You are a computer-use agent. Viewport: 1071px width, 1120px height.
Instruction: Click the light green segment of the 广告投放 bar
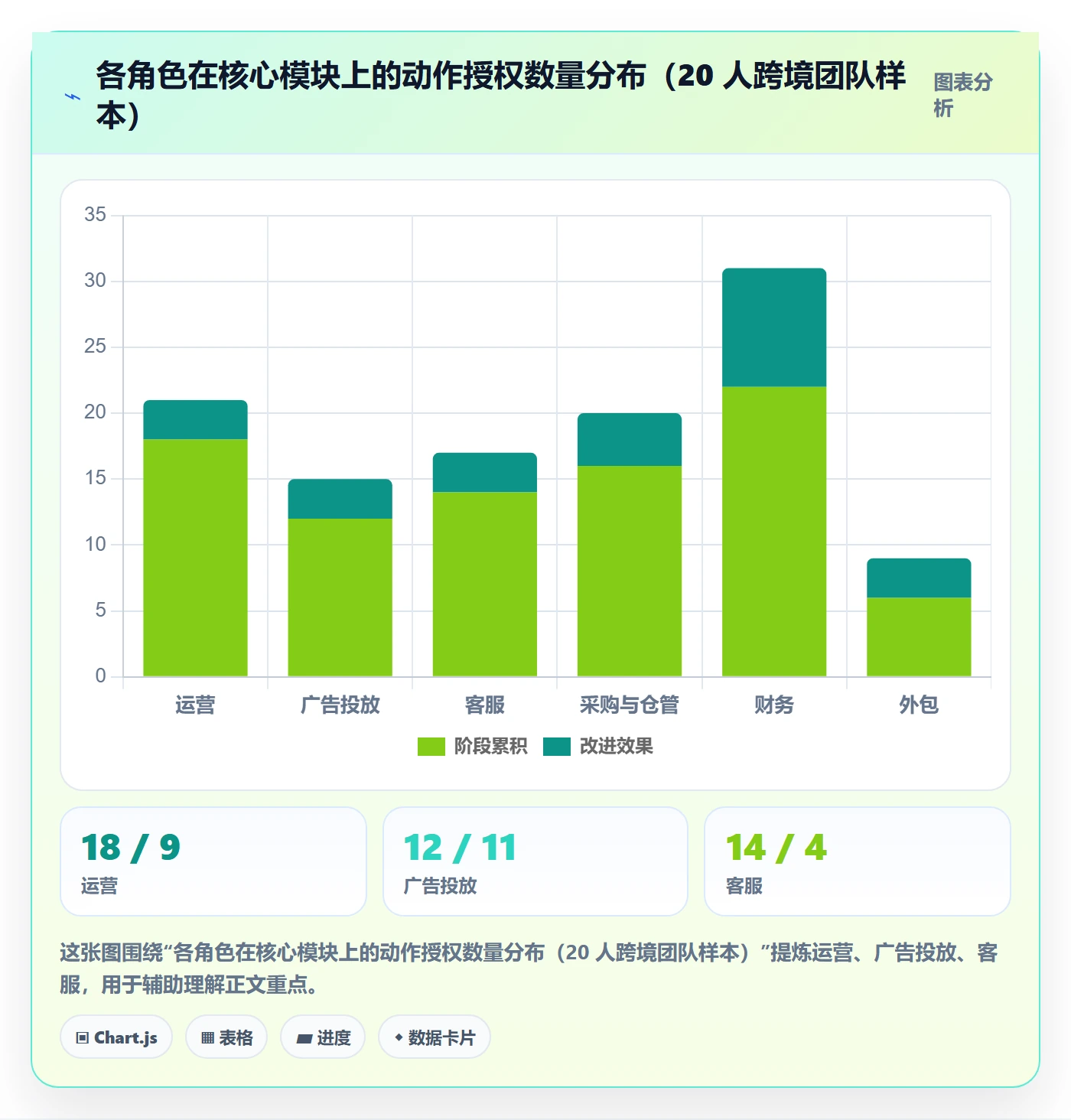(340, 597)
